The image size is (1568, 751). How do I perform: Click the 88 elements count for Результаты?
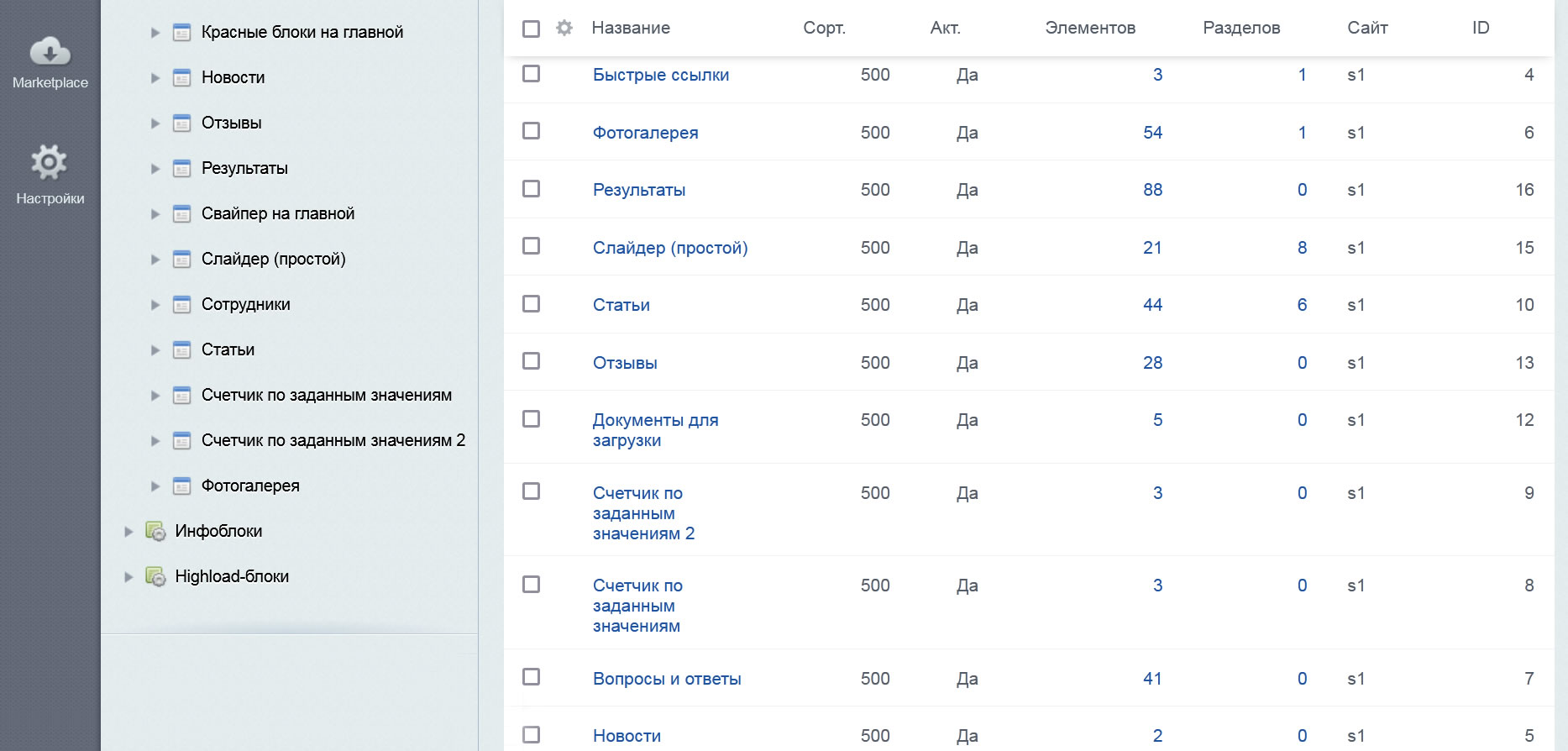(1152, 190)
